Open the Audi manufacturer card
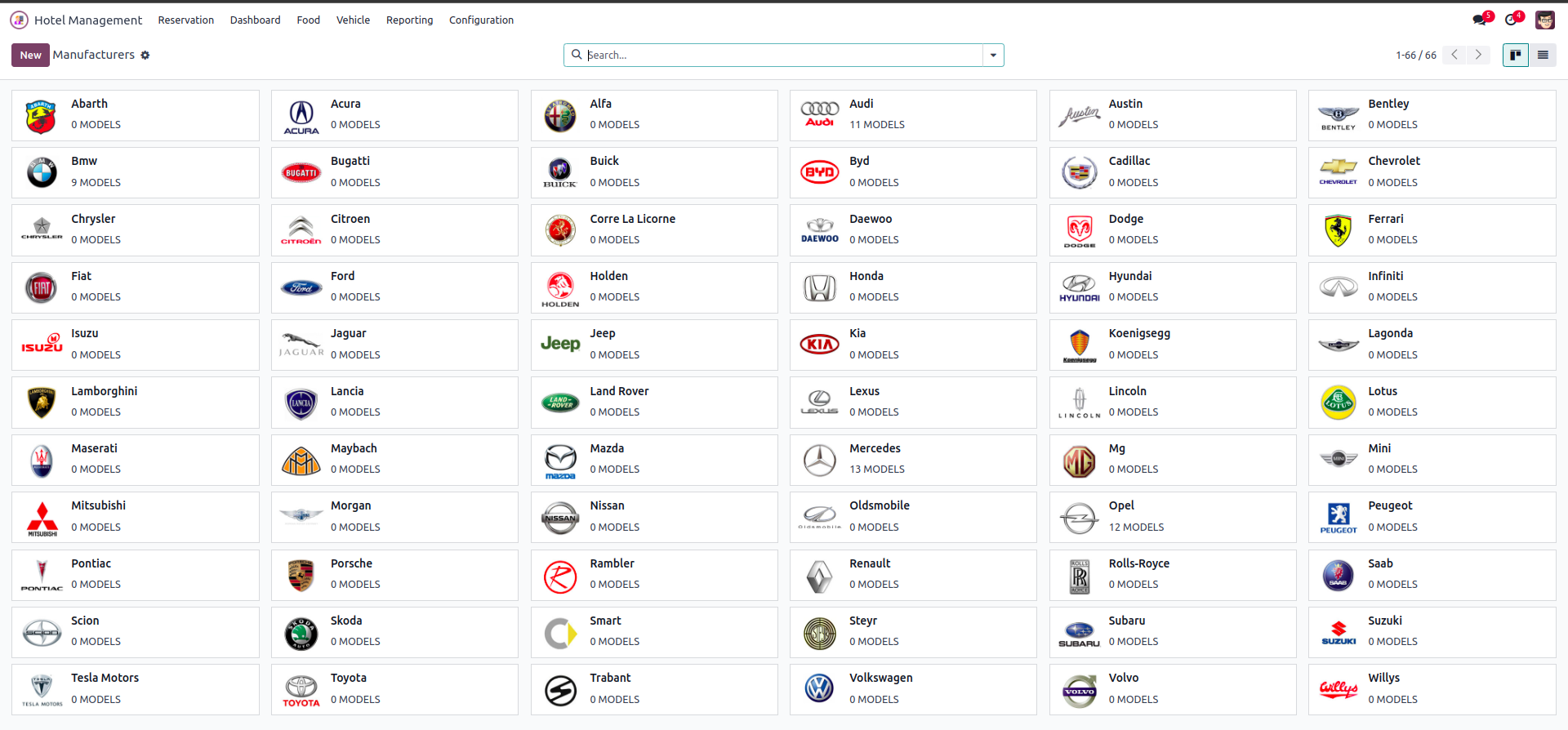Viewport: 1568px width, 730px height. pos(912,115)
